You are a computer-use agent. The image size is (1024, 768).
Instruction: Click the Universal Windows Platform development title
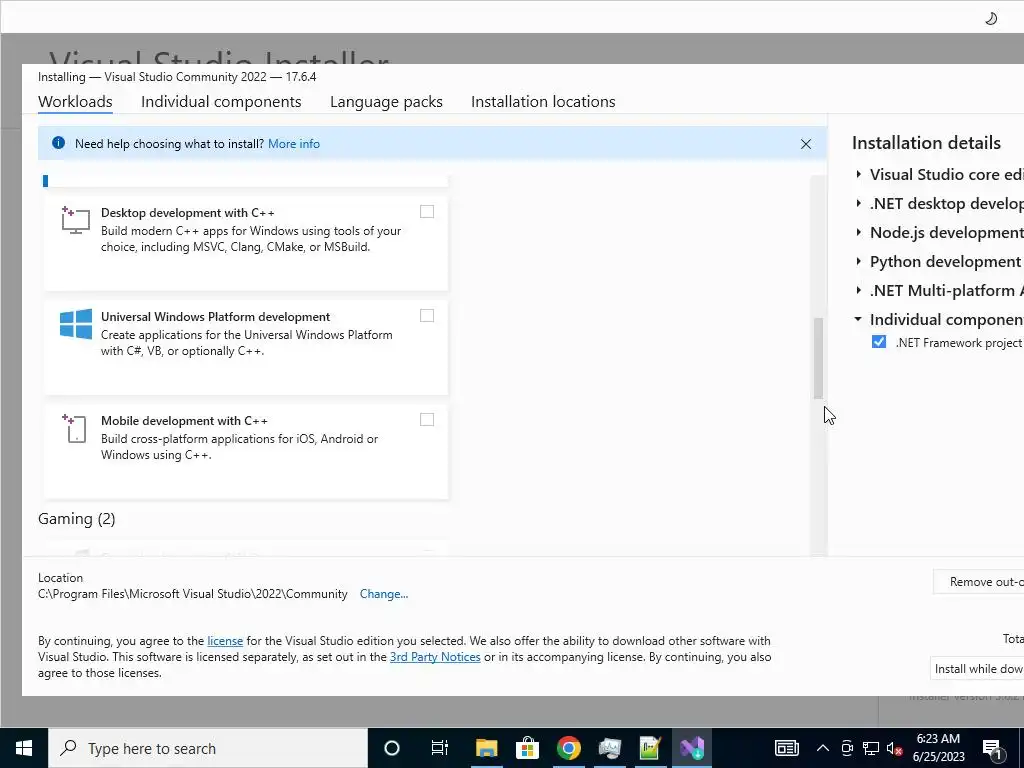pyautogui.click(x=216, y=317)
